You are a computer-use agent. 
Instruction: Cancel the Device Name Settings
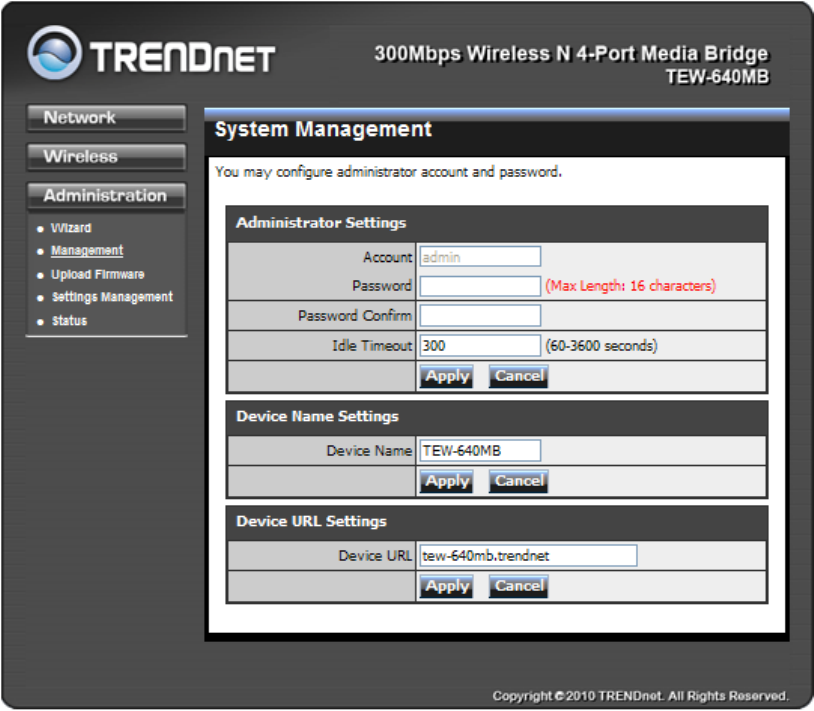click(519, 481)
